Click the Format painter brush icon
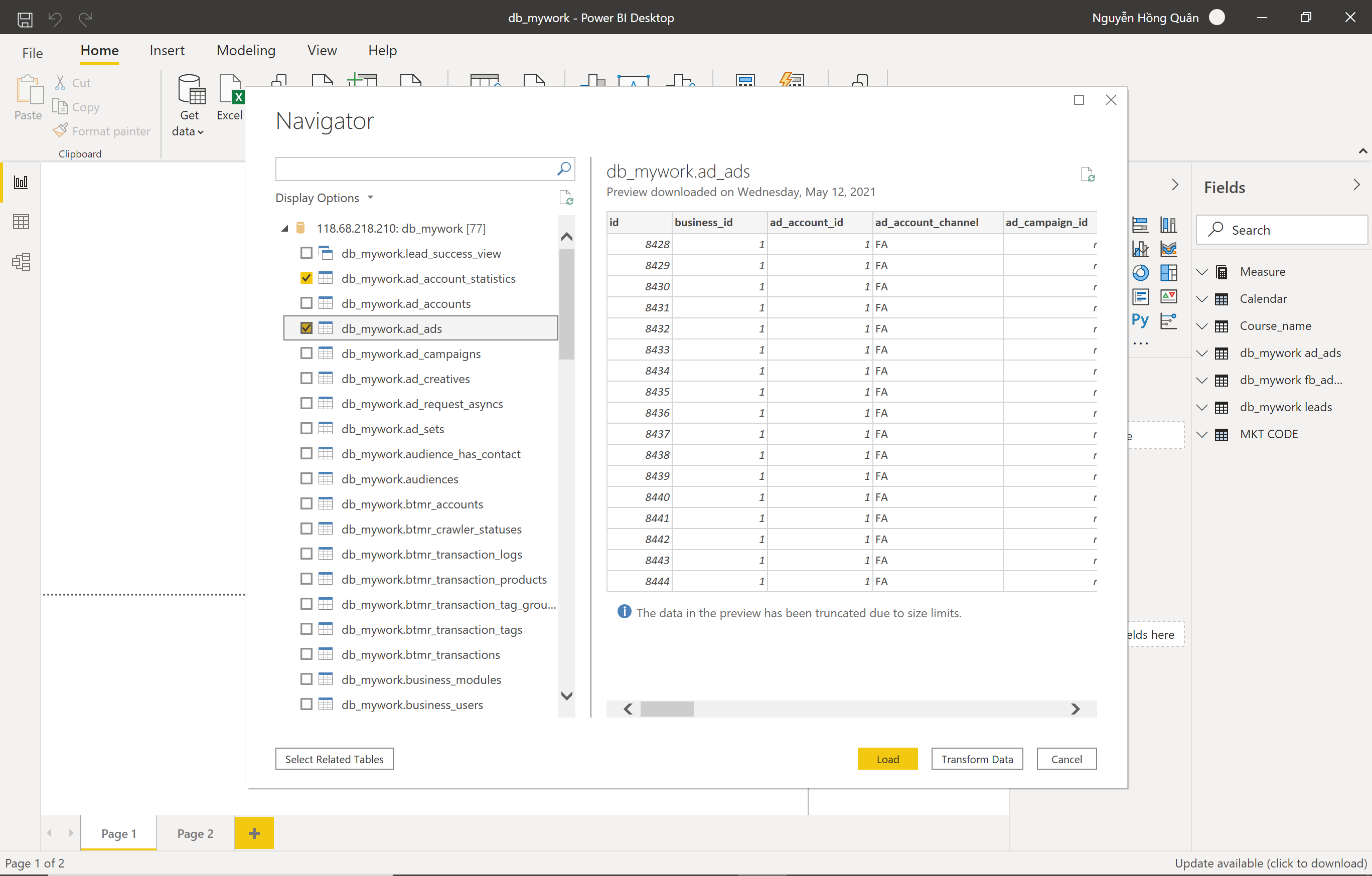The height and width of the screenshot is (876, 1372). (x=60, y=130)
